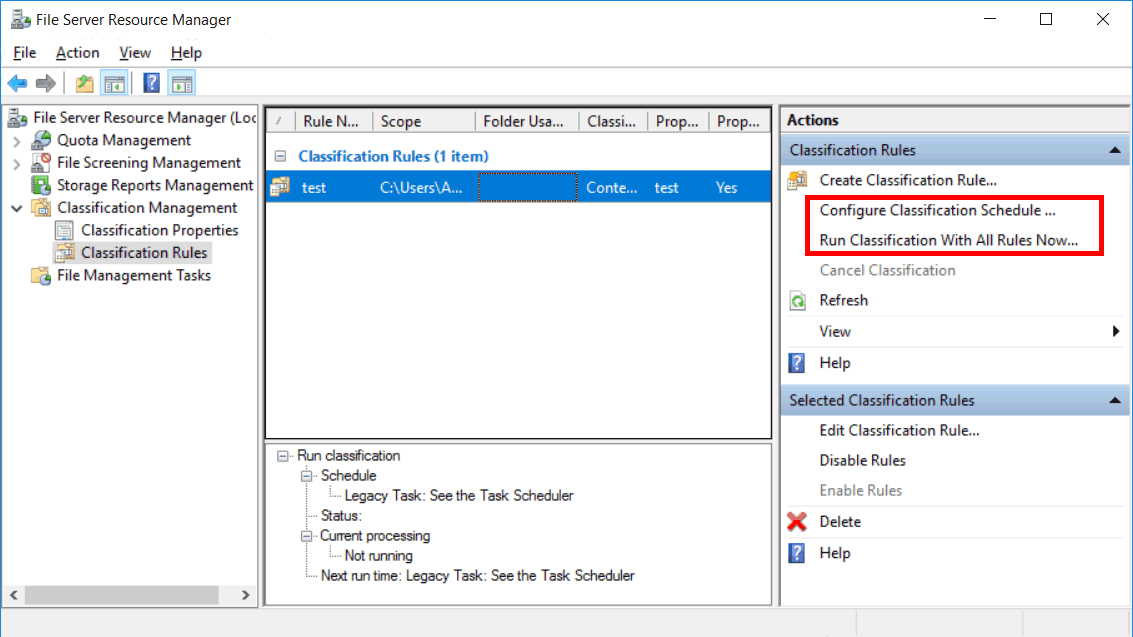Click the File Screening Management icon
This screenshot has height=637, width=1133.
42,162
